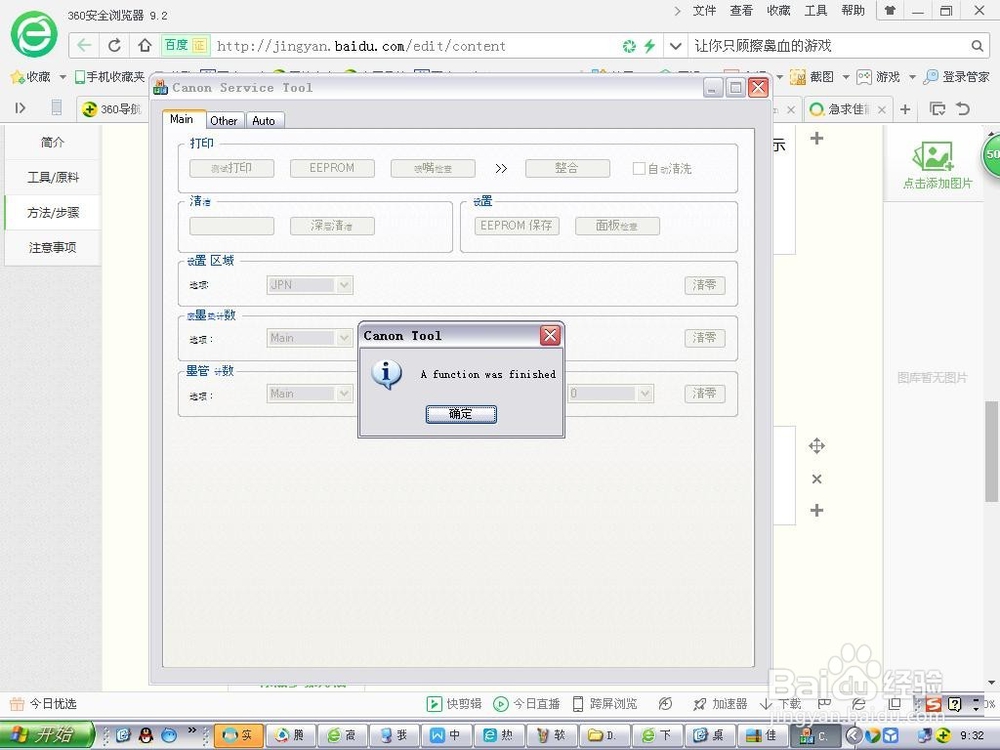This screenshot has width=1000, height=750.
Task: Expand the 截图 dropdown arrow
Action: click(846, 77)
